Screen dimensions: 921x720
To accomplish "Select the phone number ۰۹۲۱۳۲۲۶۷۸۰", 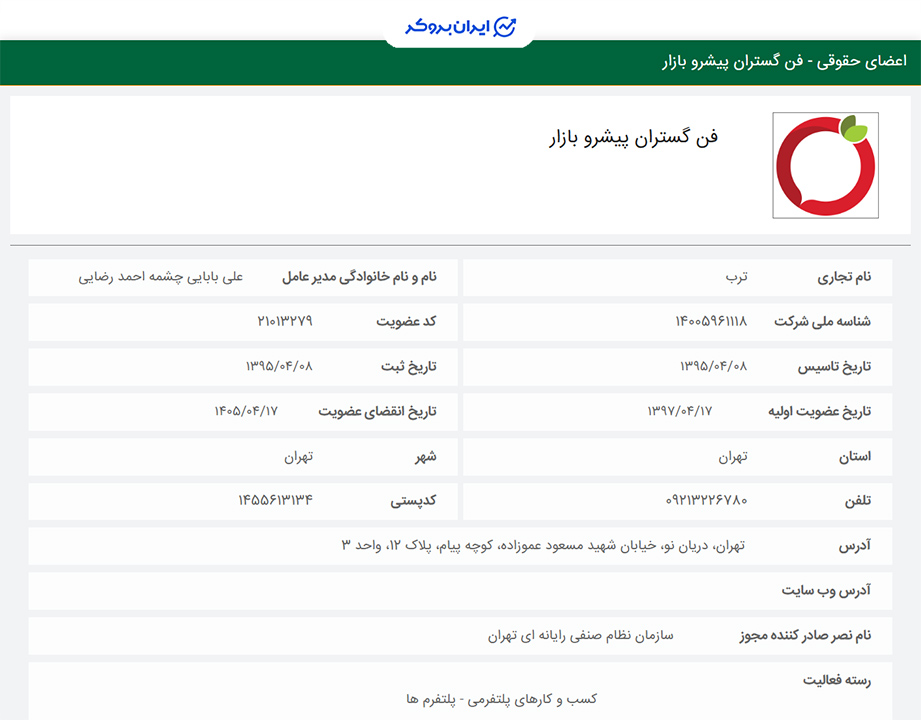I will click(707, 501).
